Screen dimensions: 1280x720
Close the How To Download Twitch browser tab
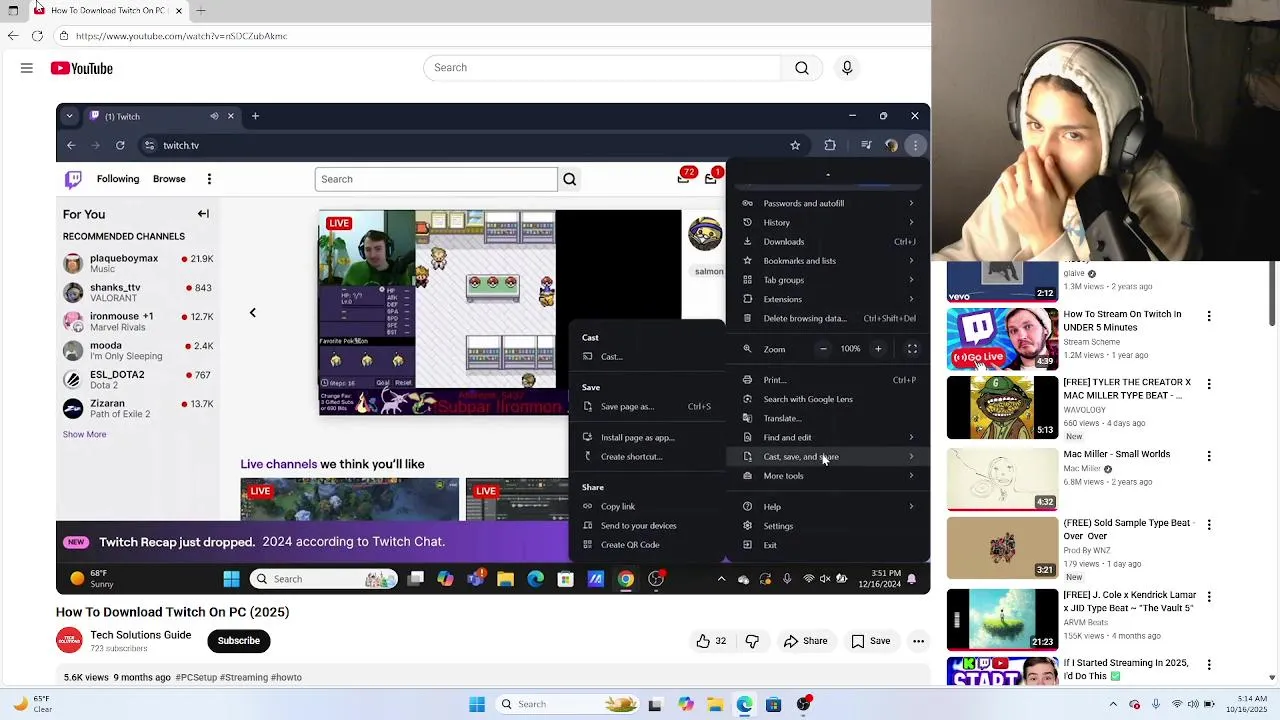coord(179,10)
